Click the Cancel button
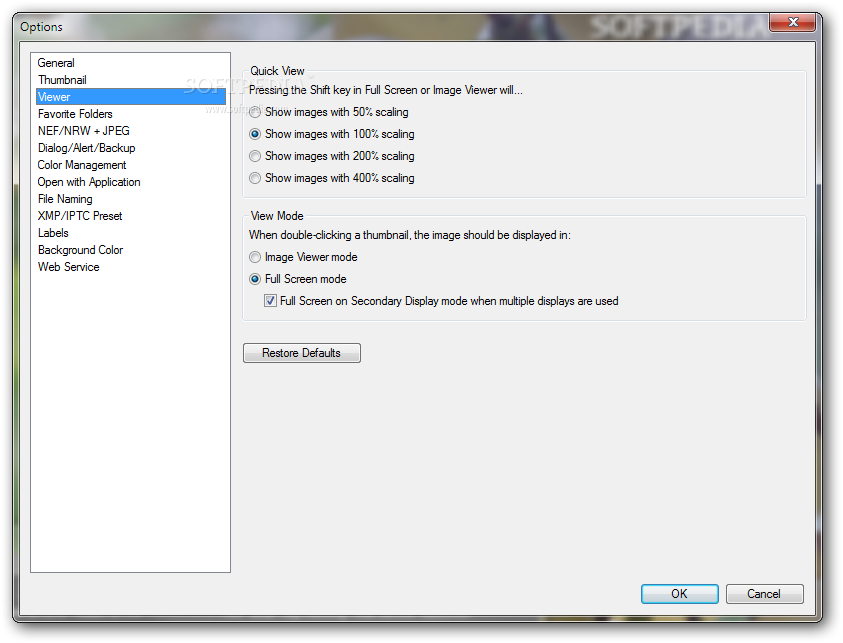 tap(765, 594)
